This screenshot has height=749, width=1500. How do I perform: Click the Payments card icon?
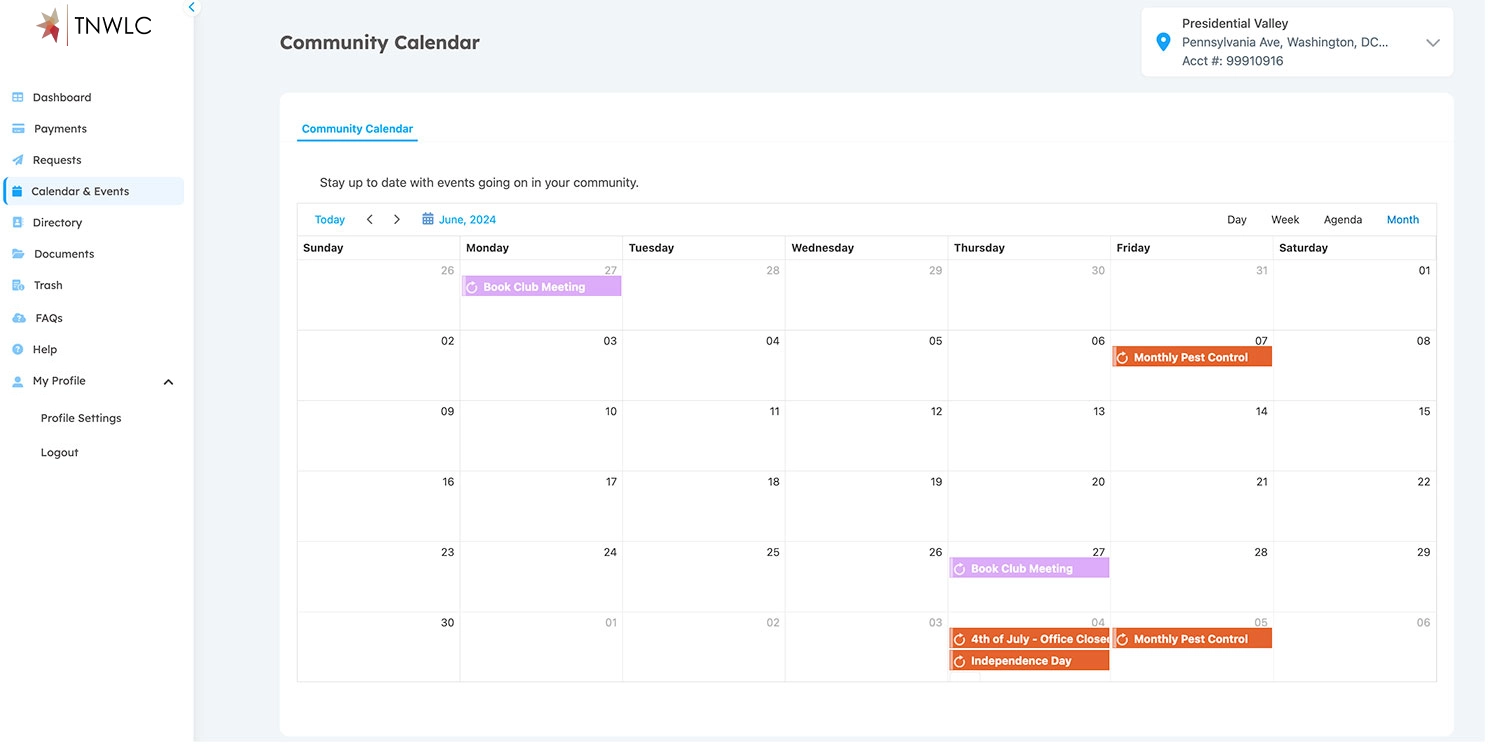[x=18, y=129]
